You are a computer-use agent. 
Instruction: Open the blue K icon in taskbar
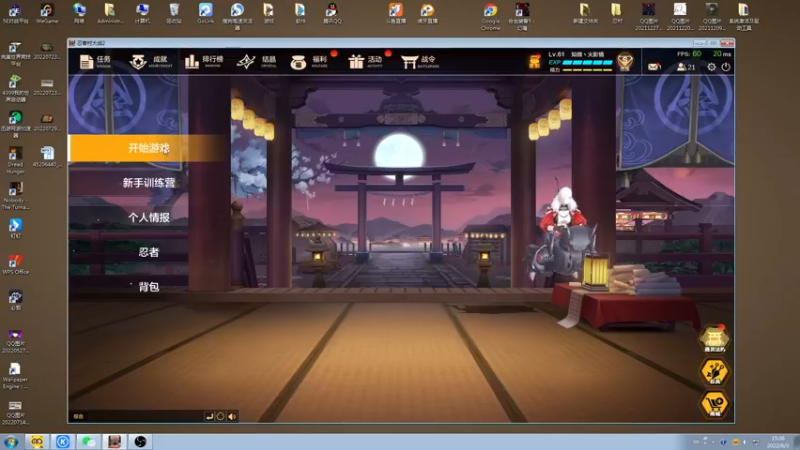pyautogui.click(x=63, y=441)
